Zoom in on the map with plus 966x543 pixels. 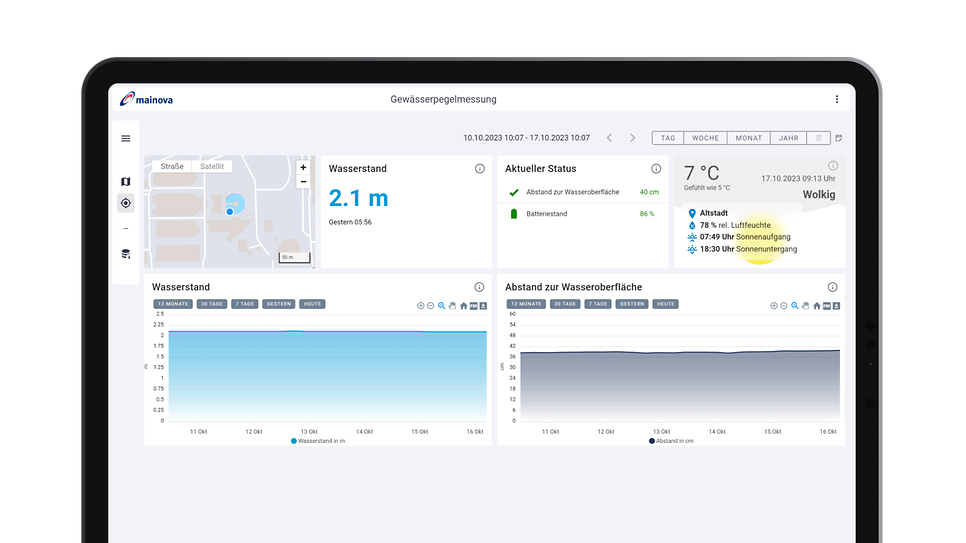pyautogui.click(x=303, y=168)
